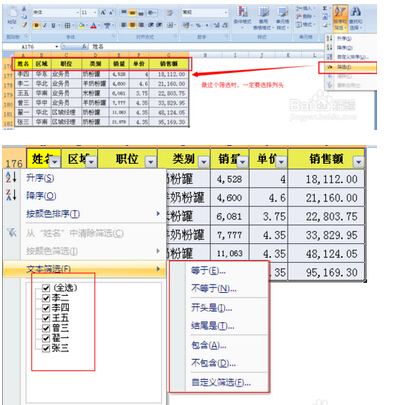Click the cell containing 18,112.00 in the enlarged table
Screen dimensions: 408x405
(326, 179)
